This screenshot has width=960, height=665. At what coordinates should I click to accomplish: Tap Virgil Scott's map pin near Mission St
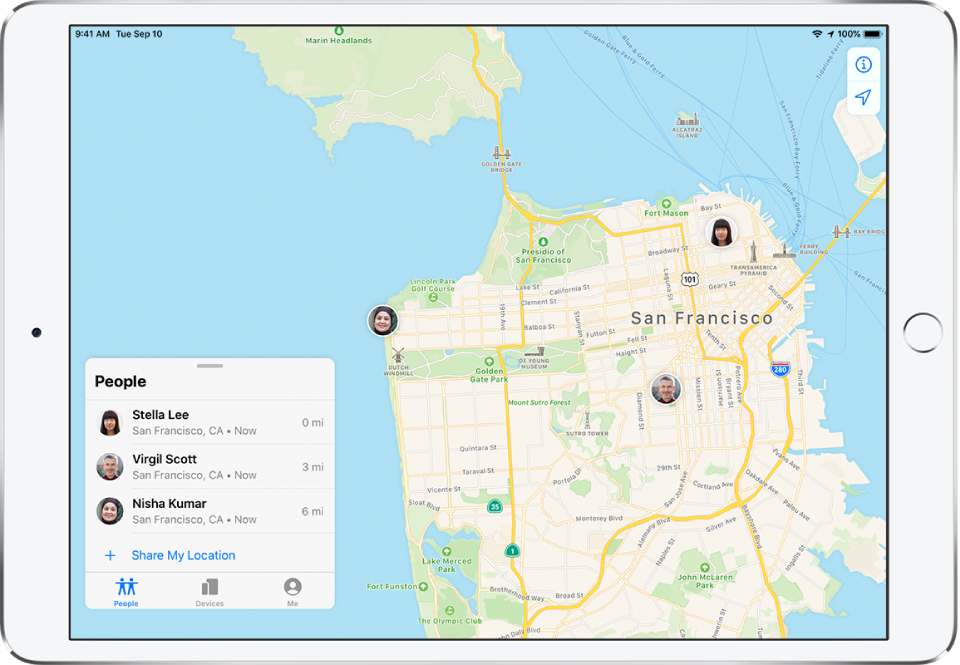click(x=666, y=389)
